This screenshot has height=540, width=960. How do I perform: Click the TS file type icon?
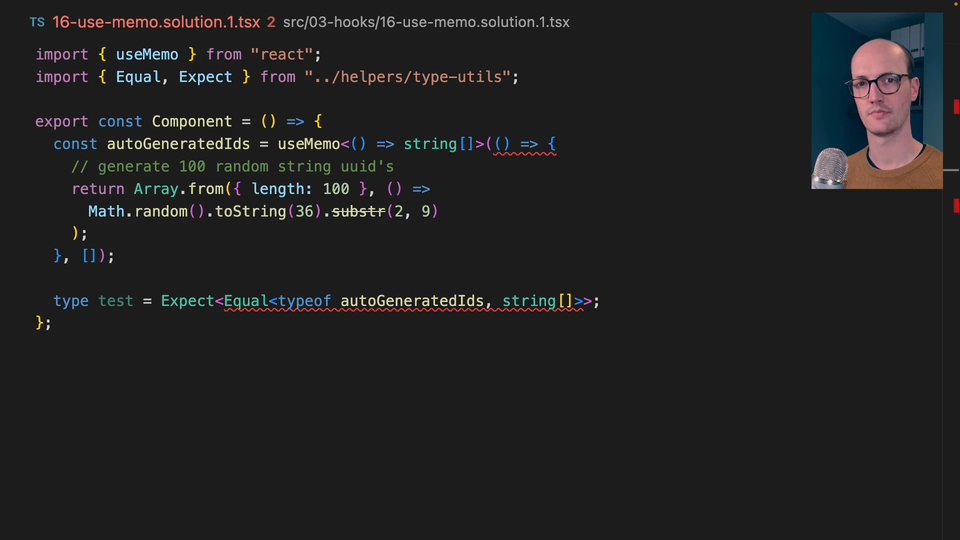pyautogui.click(x=37, y=21)
